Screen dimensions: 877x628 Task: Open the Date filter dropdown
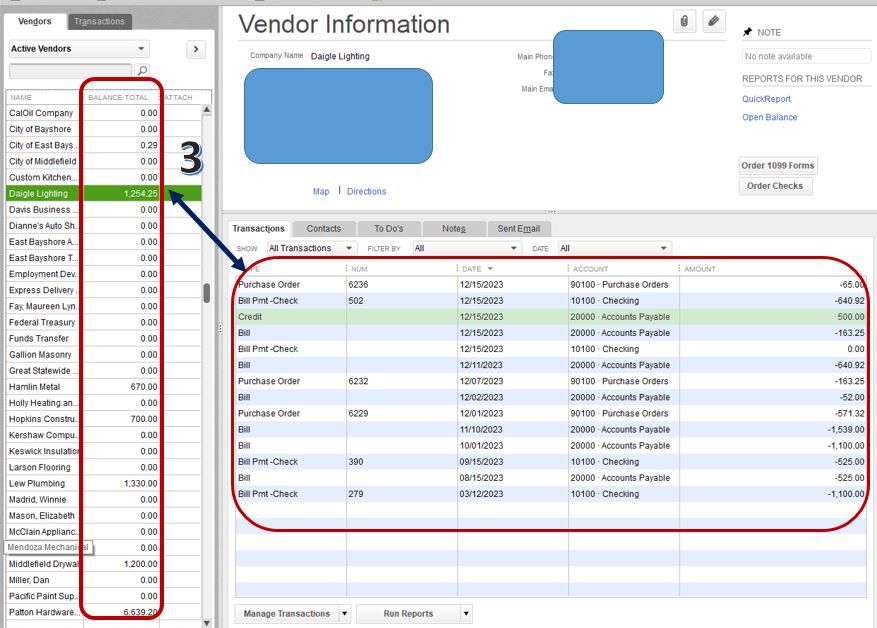point(614,248)
